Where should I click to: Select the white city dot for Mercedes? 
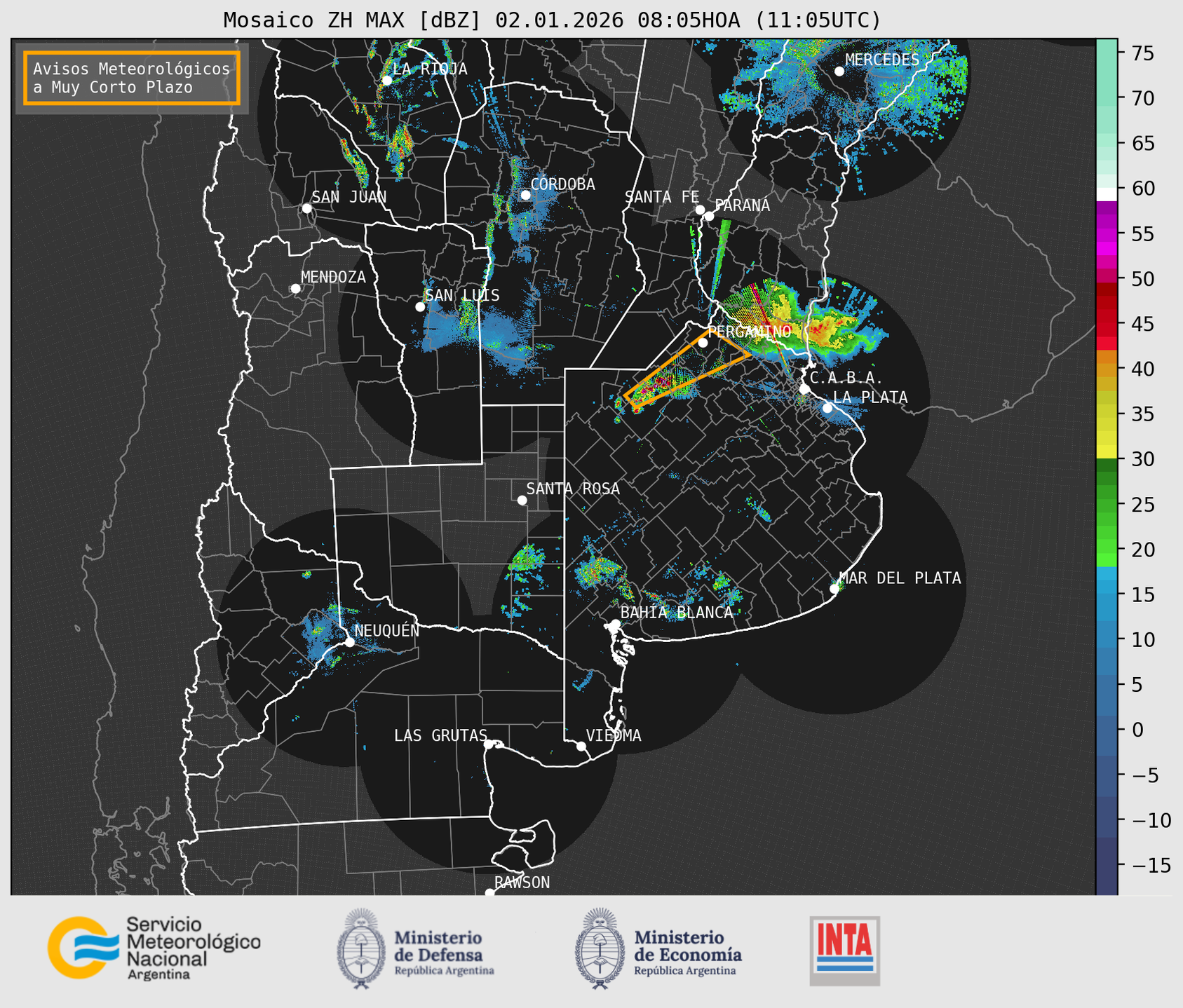coord(839,71)
